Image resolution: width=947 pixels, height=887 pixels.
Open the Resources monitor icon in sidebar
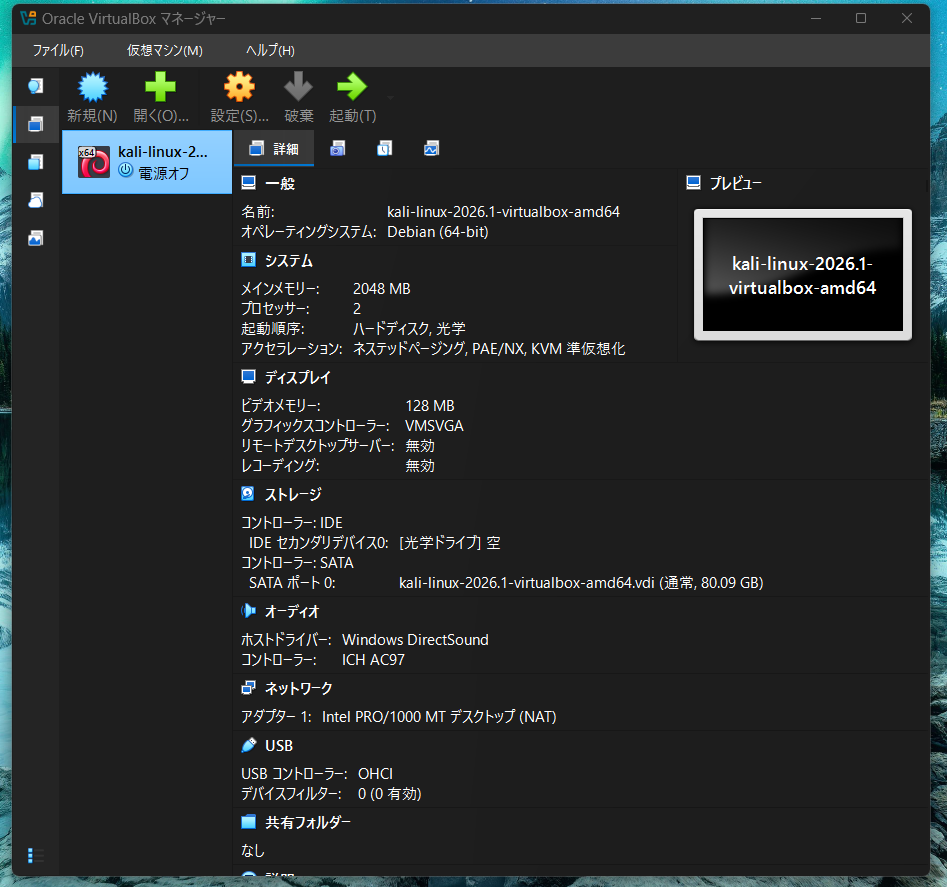coord(35,238)
